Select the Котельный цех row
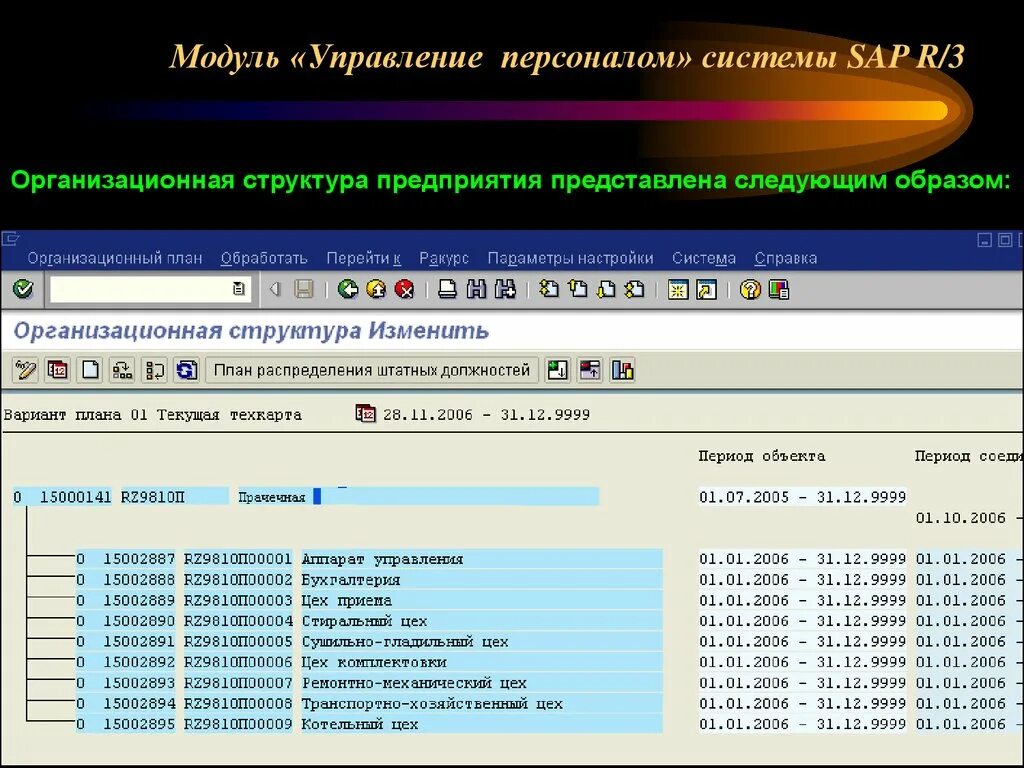This screenshot has height=768, width=1024. click(x=481, y=724)
